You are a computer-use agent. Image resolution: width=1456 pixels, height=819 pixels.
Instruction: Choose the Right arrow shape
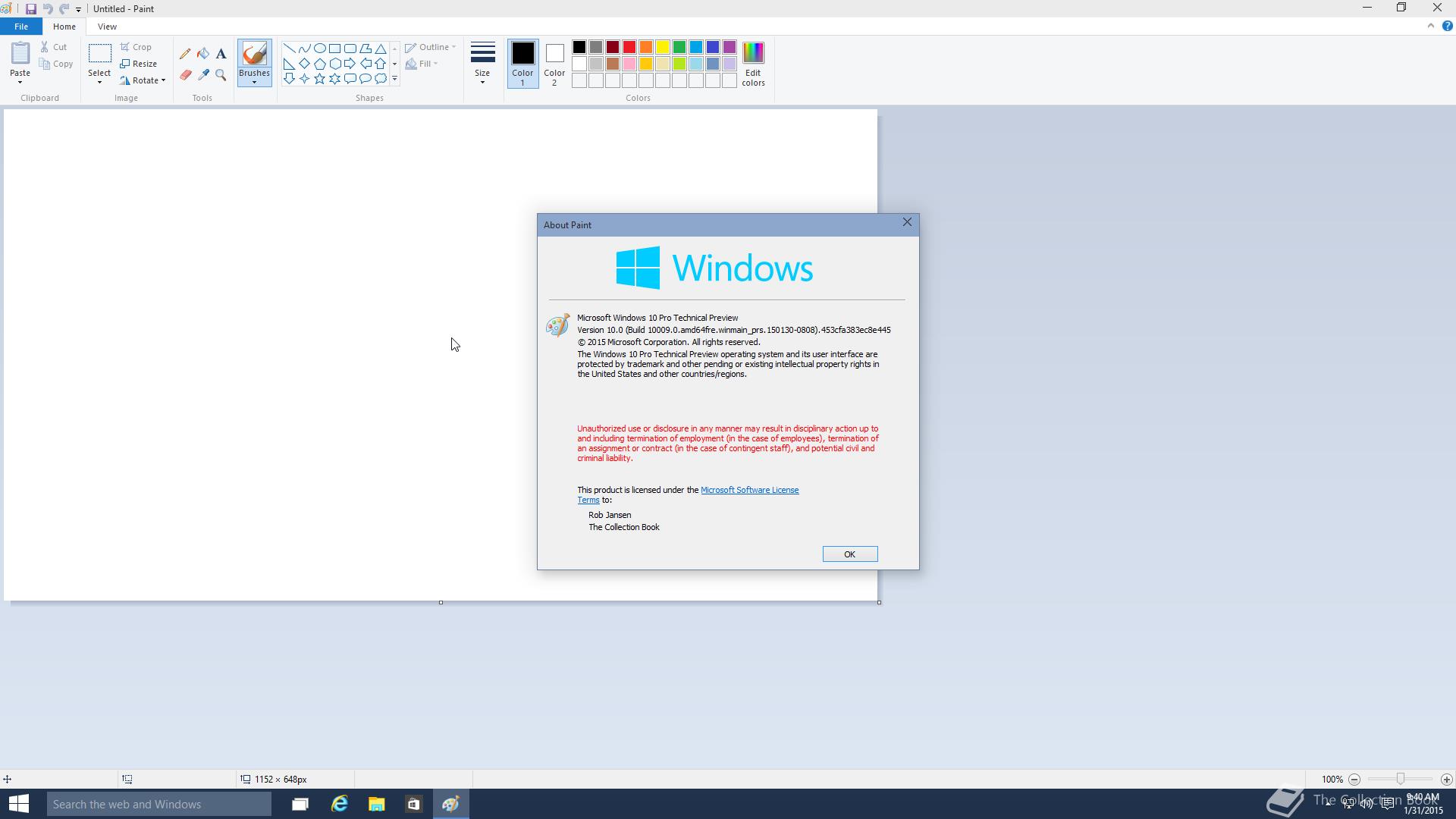click(x=350, y=63)
